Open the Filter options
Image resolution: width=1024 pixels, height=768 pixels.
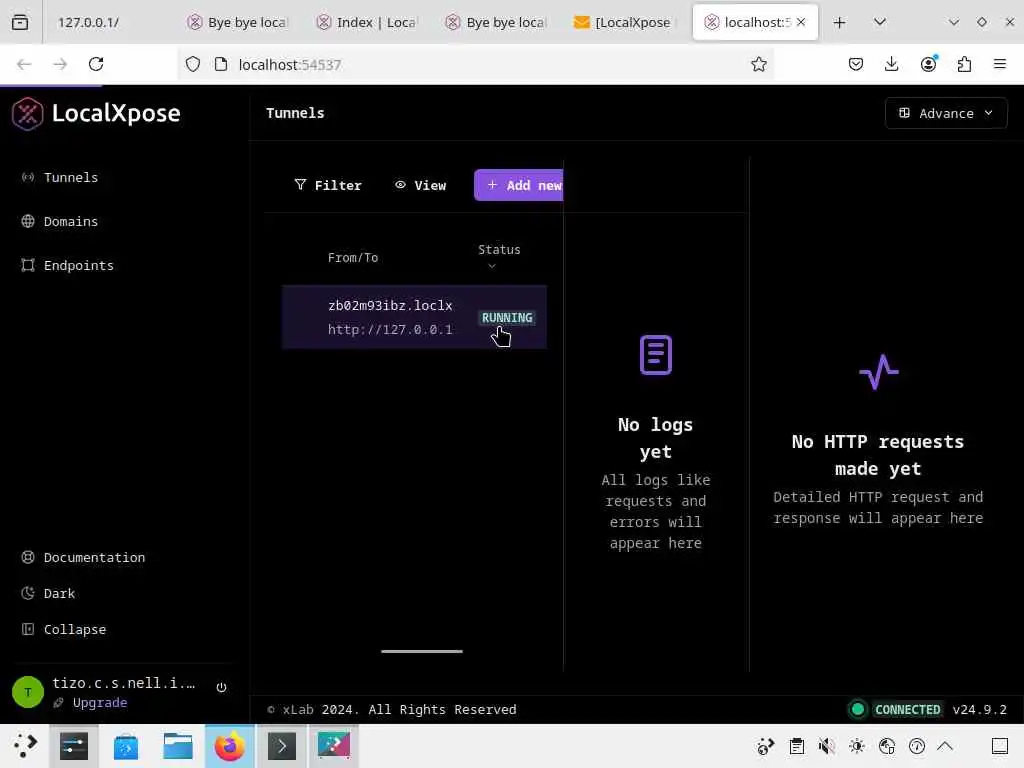coord(328,185)
